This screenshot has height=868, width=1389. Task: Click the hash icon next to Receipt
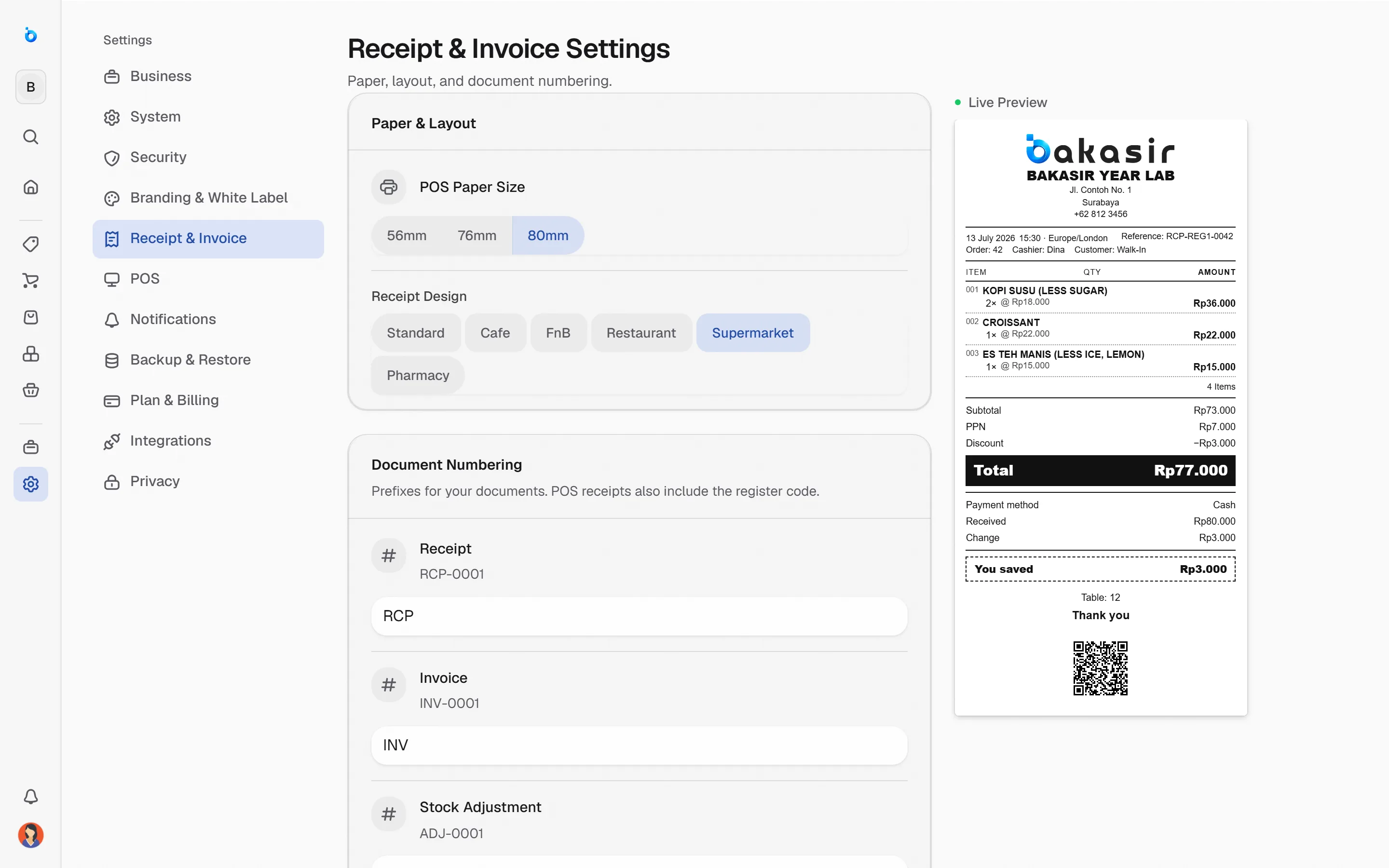click(389, 556)
